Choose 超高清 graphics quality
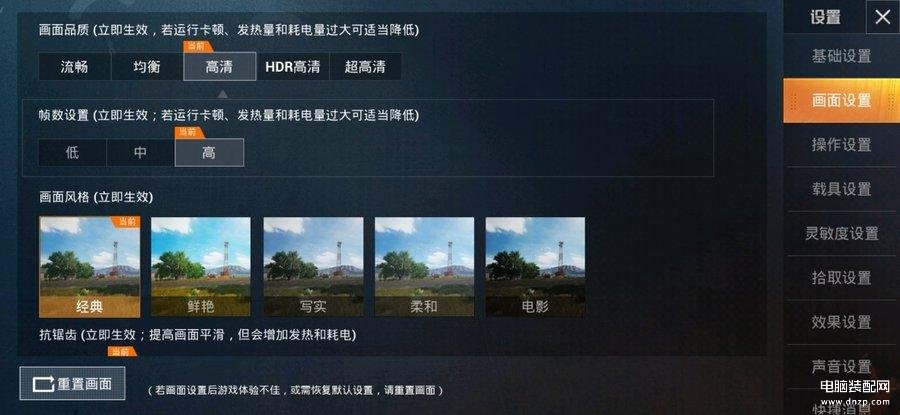The height and width of the screenshot is (415, 900). pos(365,67)
